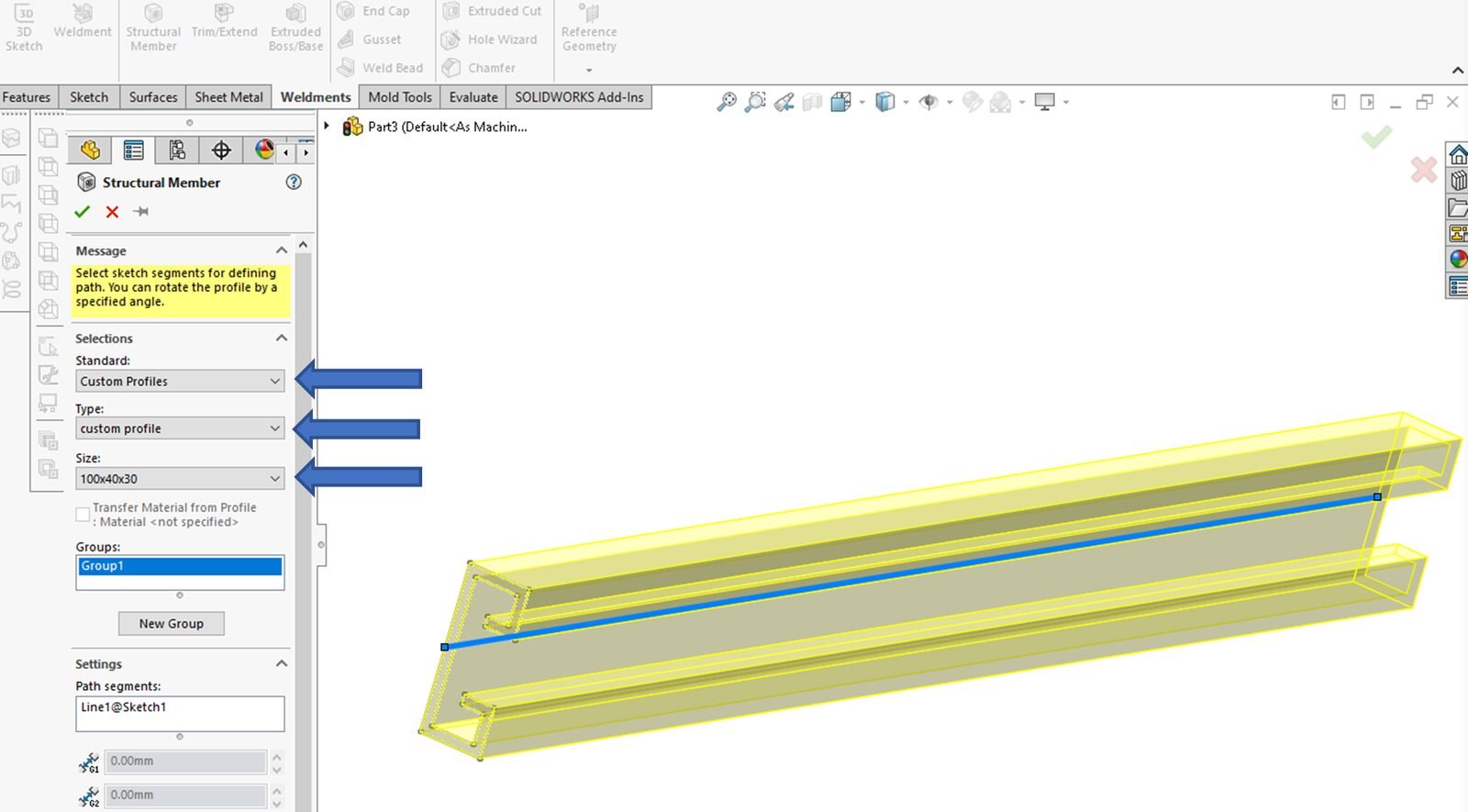Open the DimXpertManager crosshair tab
The image size is (1468, 812).
point(221,150)
